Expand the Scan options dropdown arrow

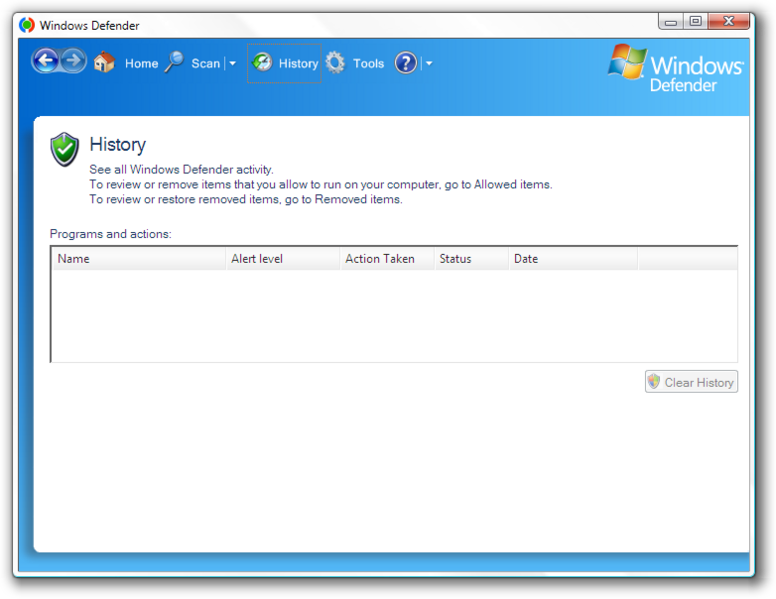tap(233, 63)
